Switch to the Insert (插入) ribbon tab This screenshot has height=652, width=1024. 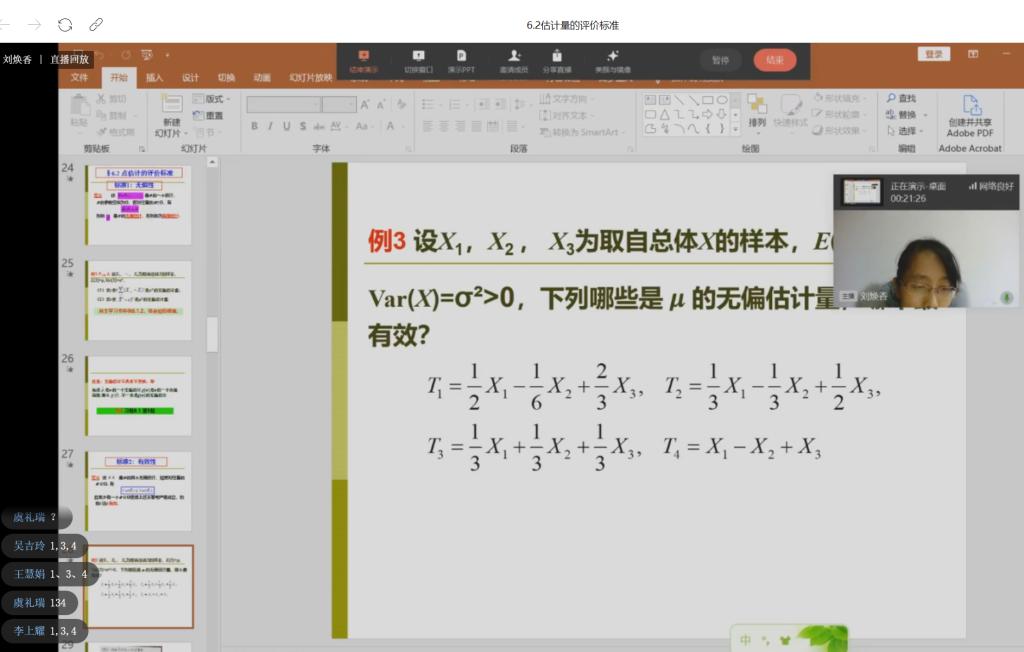coord(154,77)
